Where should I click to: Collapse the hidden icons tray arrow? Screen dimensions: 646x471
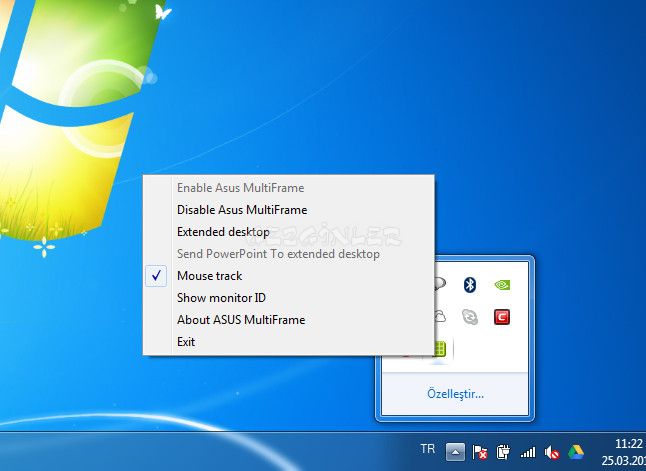click(455, 452)
